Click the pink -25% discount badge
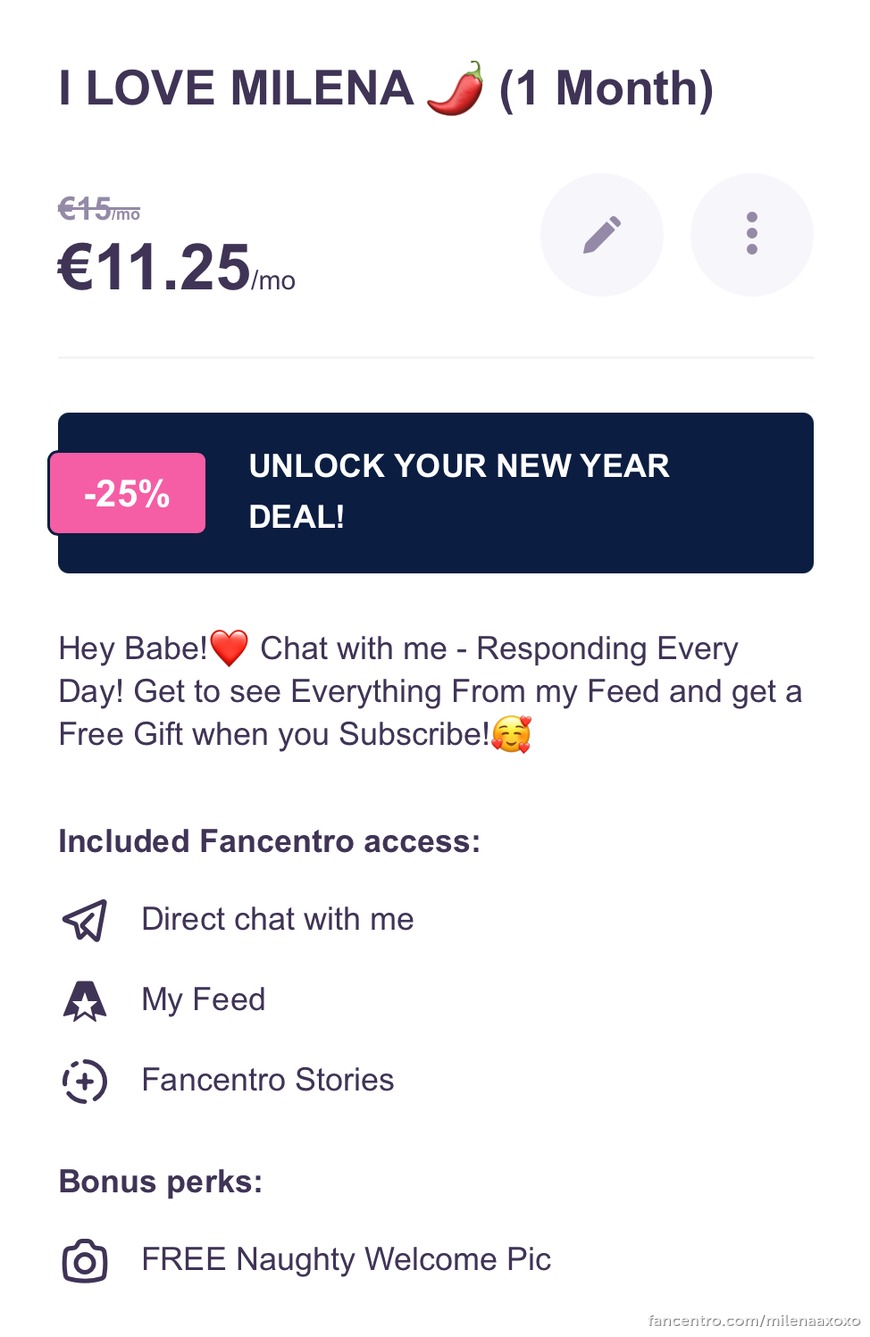The height and width of the screenshot is (1337, 870). coord(127,493)
